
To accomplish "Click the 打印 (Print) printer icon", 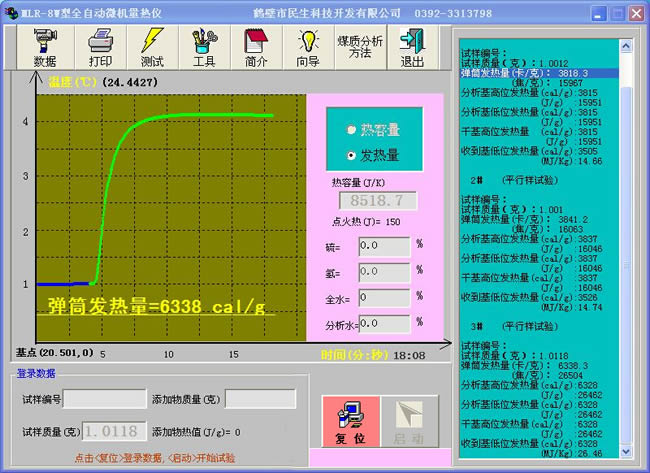I will coord(100,47).
